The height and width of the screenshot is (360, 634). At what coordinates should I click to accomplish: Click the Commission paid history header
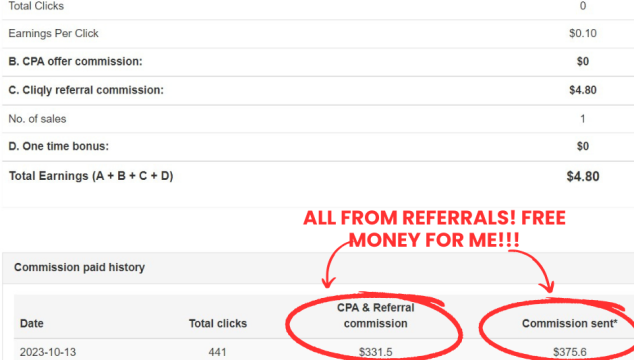(79, 267)
